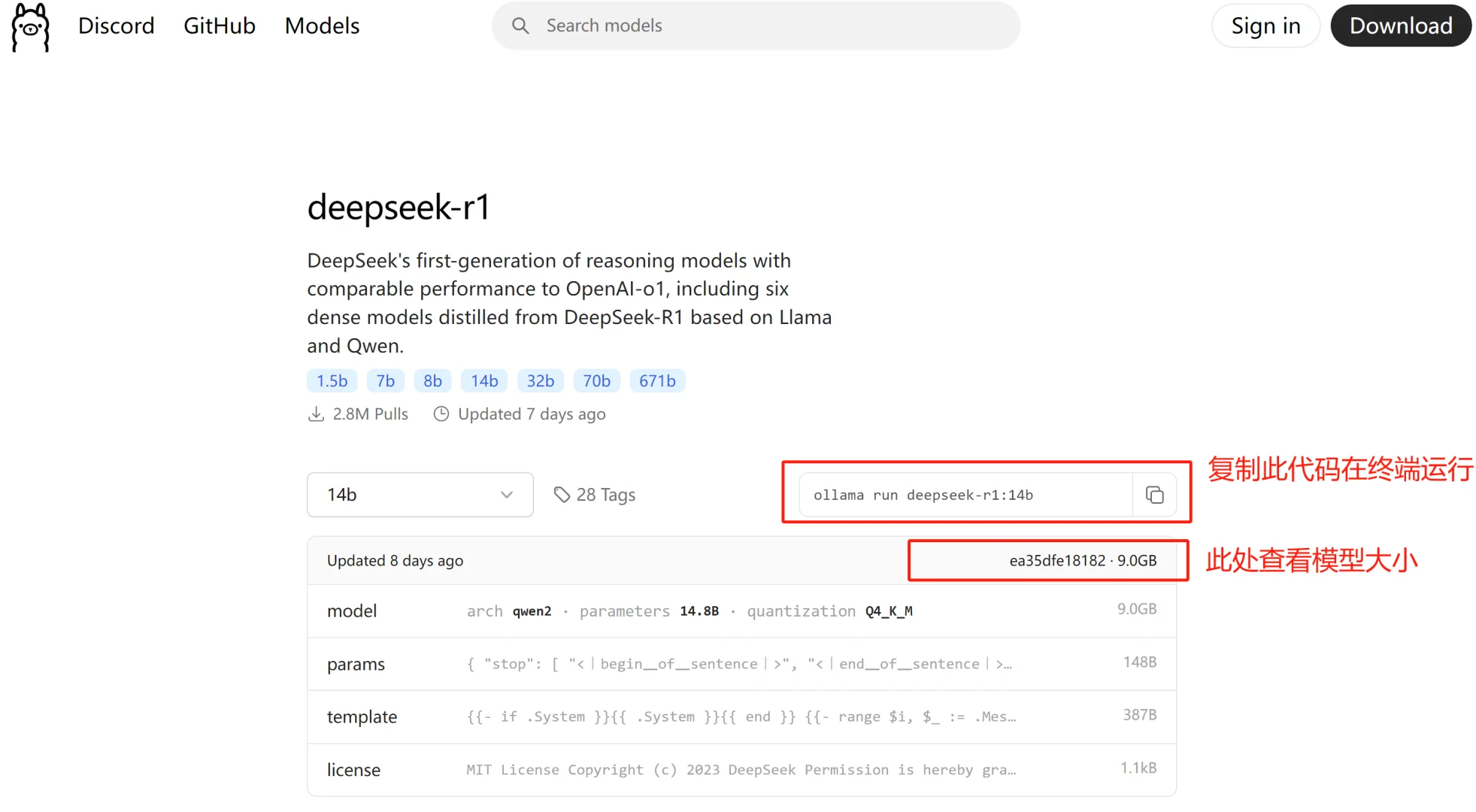
Task: Click the search magnifier icon
Action: coord(520,26)
